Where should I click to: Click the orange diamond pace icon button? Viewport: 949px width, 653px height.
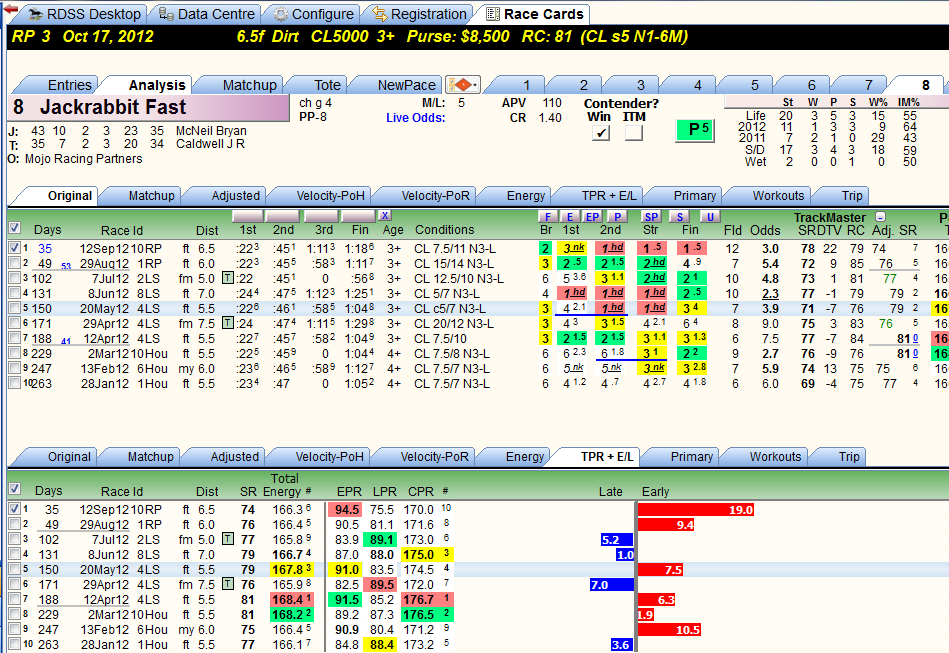coord(461,85)
